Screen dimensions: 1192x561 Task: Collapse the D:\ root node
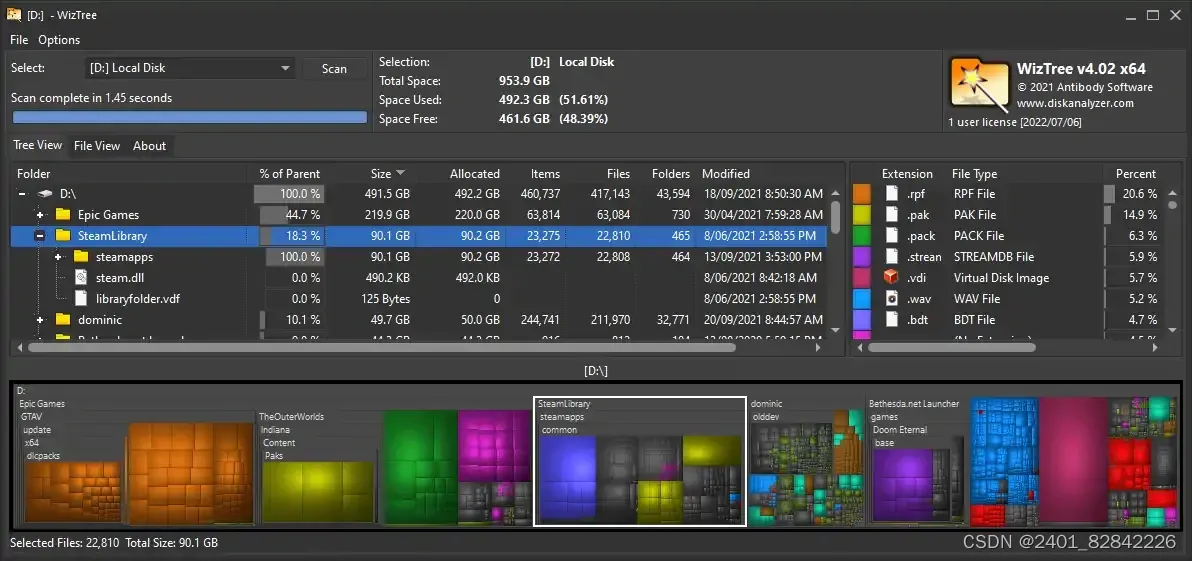point(22,194)
